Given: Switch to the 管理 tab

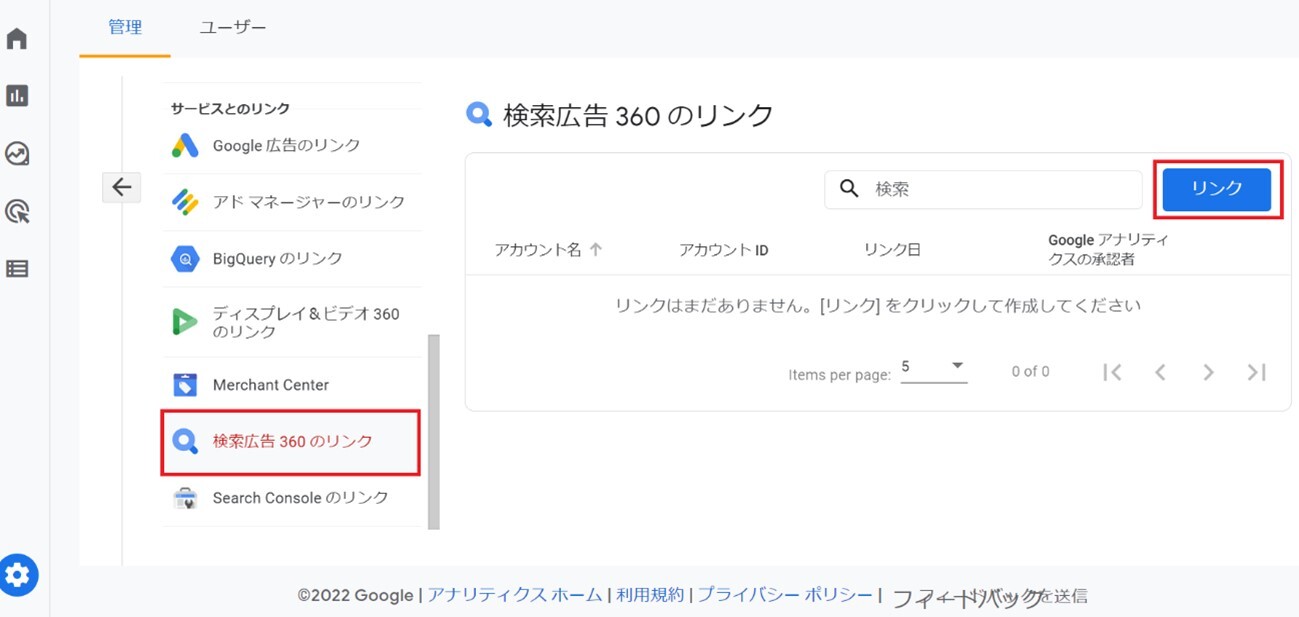Looking at the screenshot, I should 125,28.
